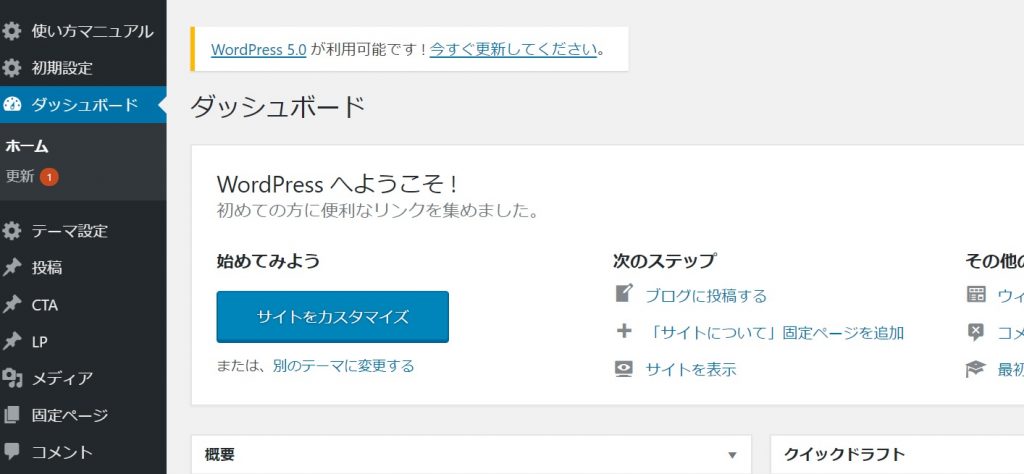Click the speech bubble icon beside コメント

pyautogui.click(x=12, y=451)
